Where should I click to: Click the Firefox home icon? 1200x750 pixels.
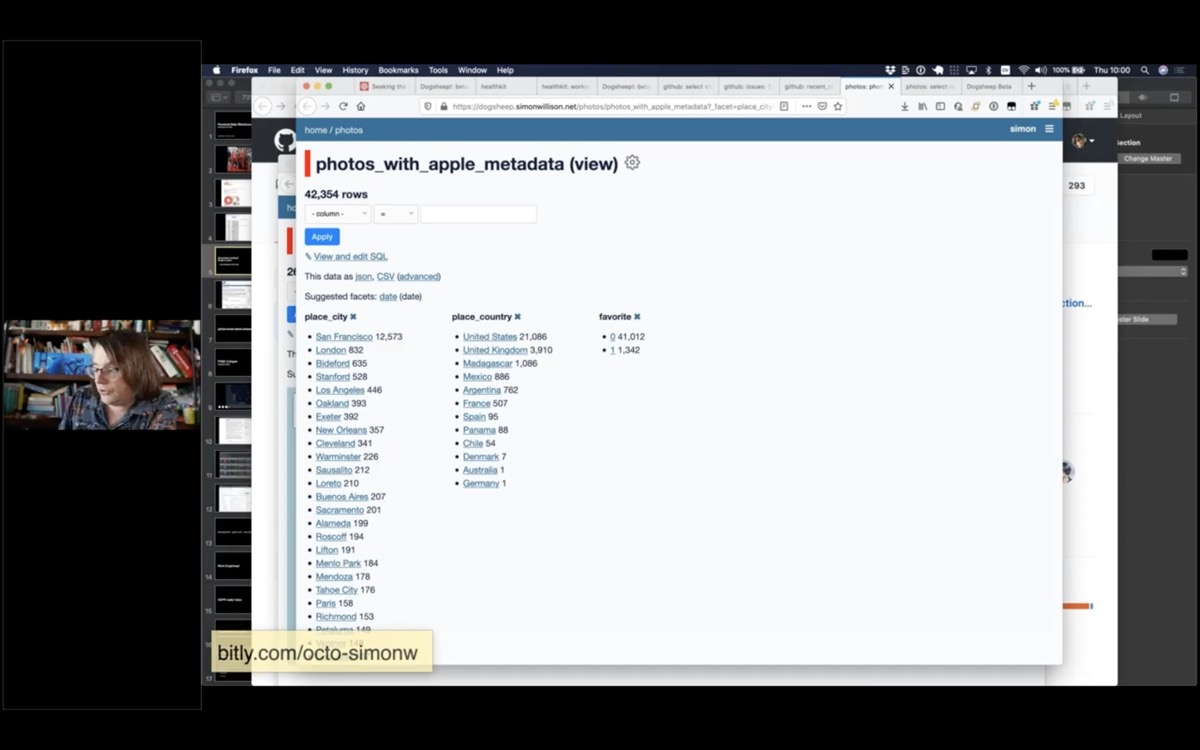[361, 106]
